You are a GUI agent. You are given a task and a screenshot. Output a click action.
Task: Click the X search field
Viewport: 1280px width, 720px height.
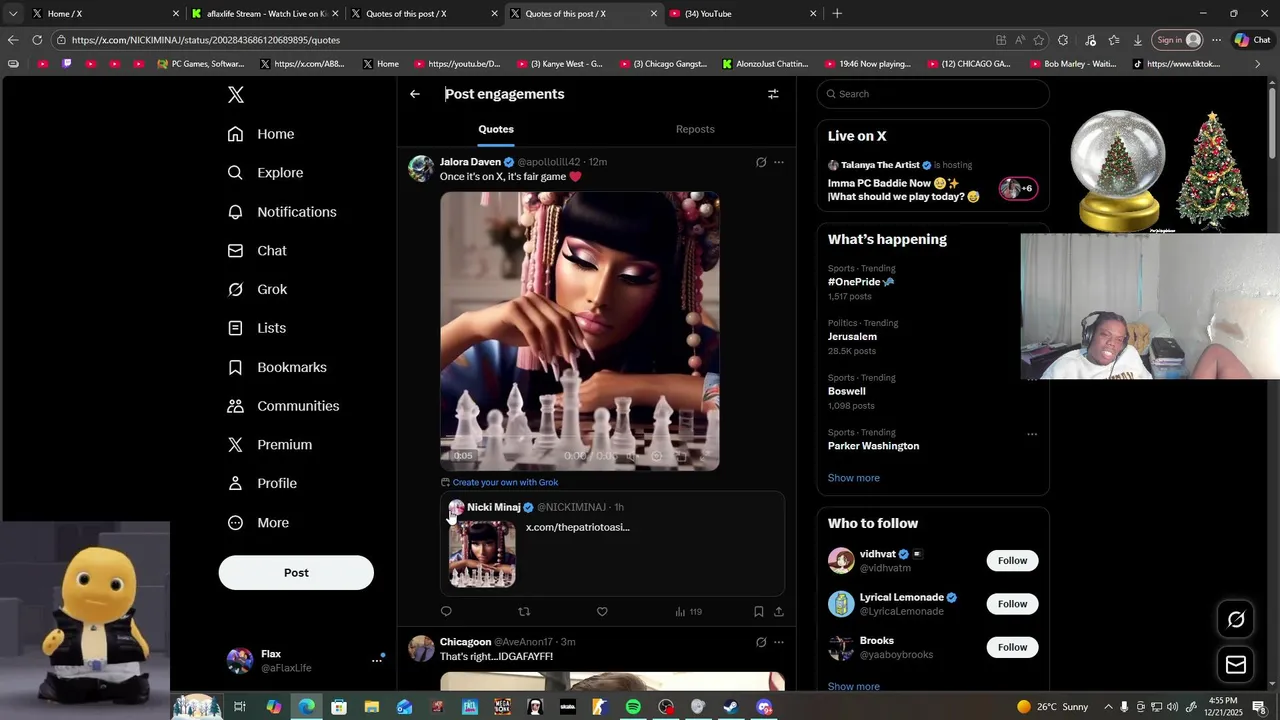(933, 94)
